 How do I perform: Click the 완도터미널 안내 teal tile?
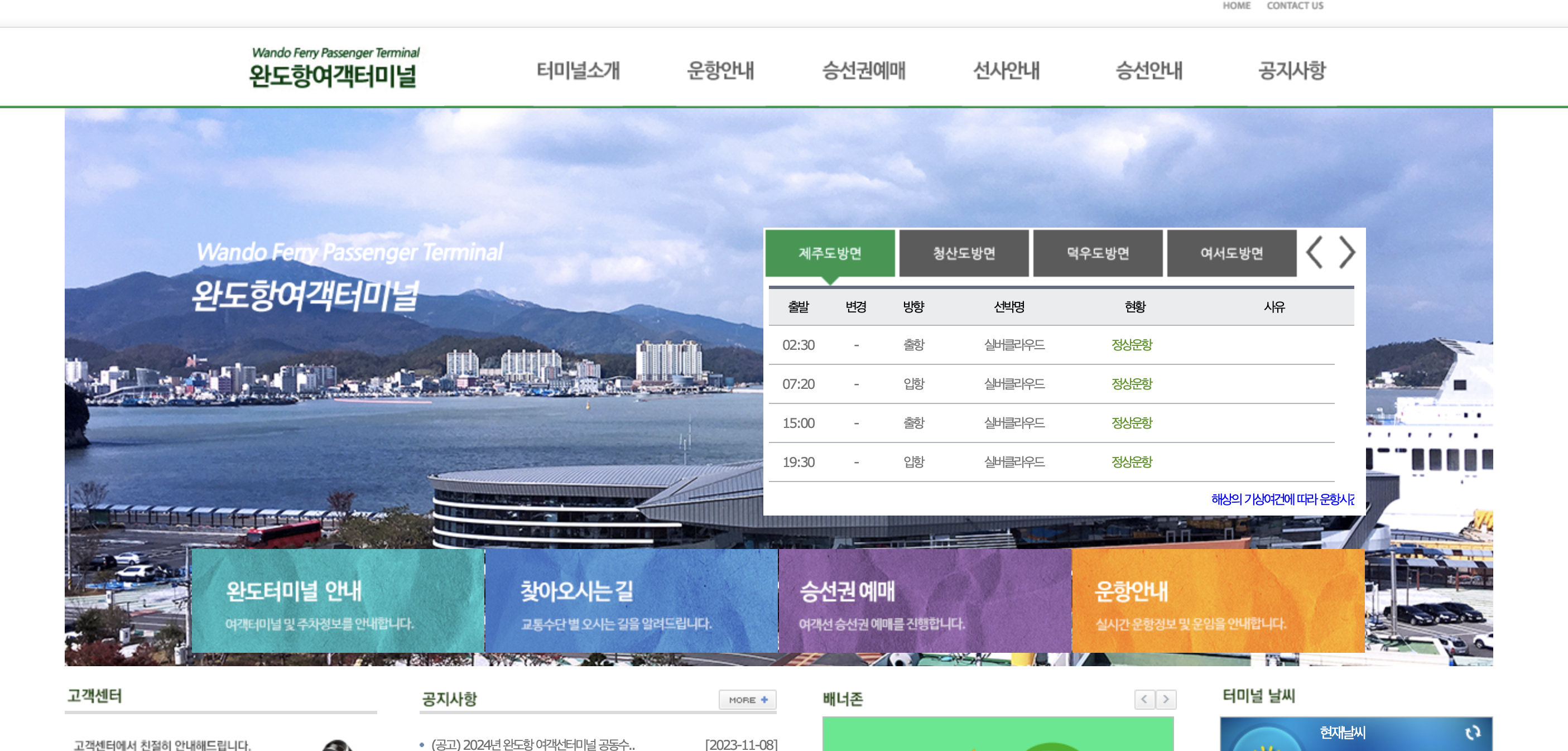tap(338, 601)
